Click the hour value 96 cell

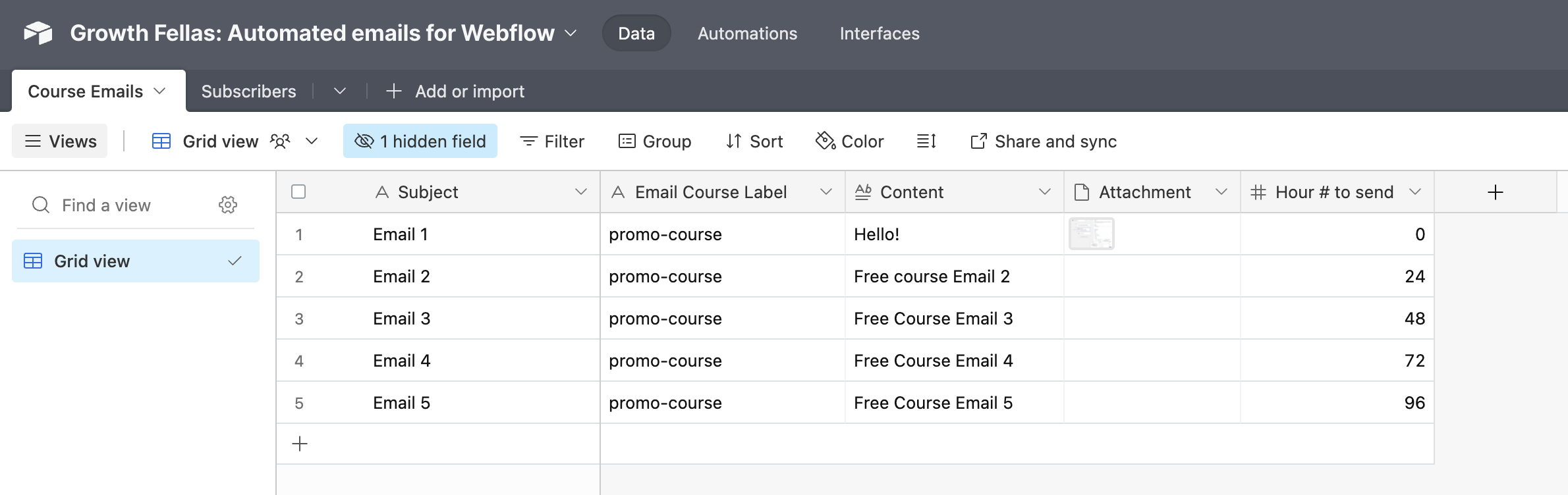(1337, 403)
